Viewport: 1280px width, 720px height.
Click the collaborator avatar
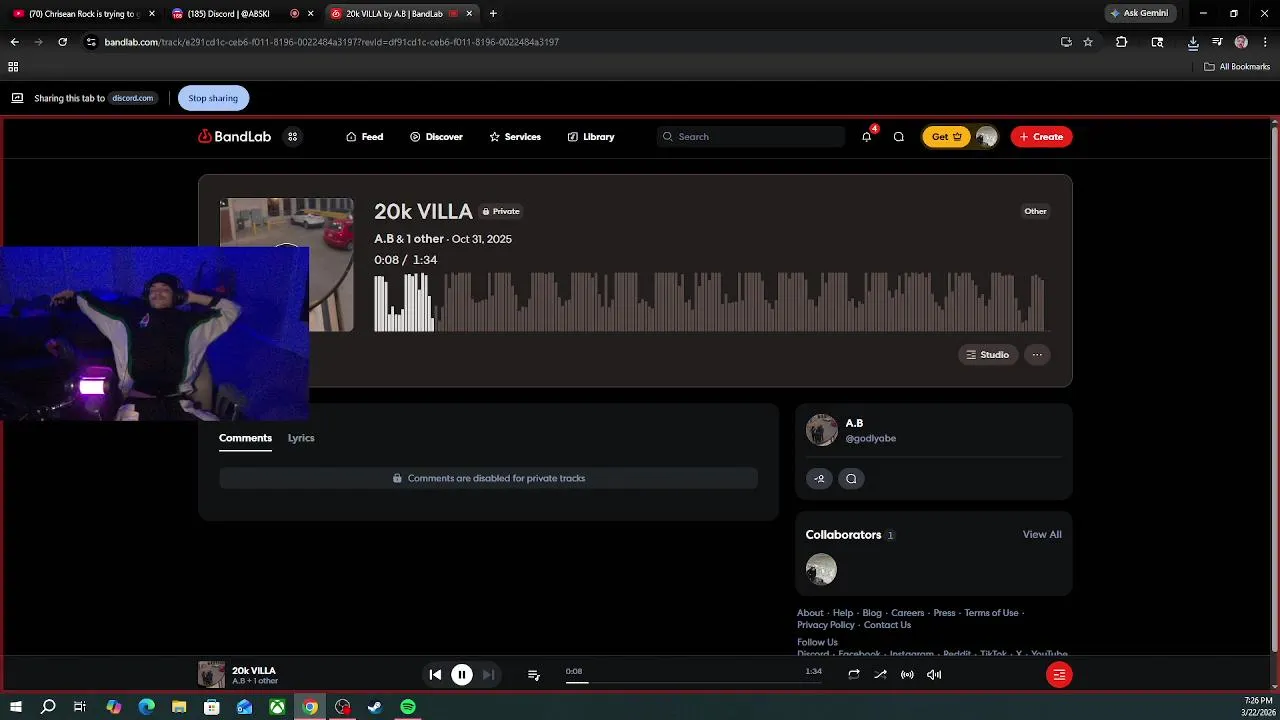click(822, 570)
